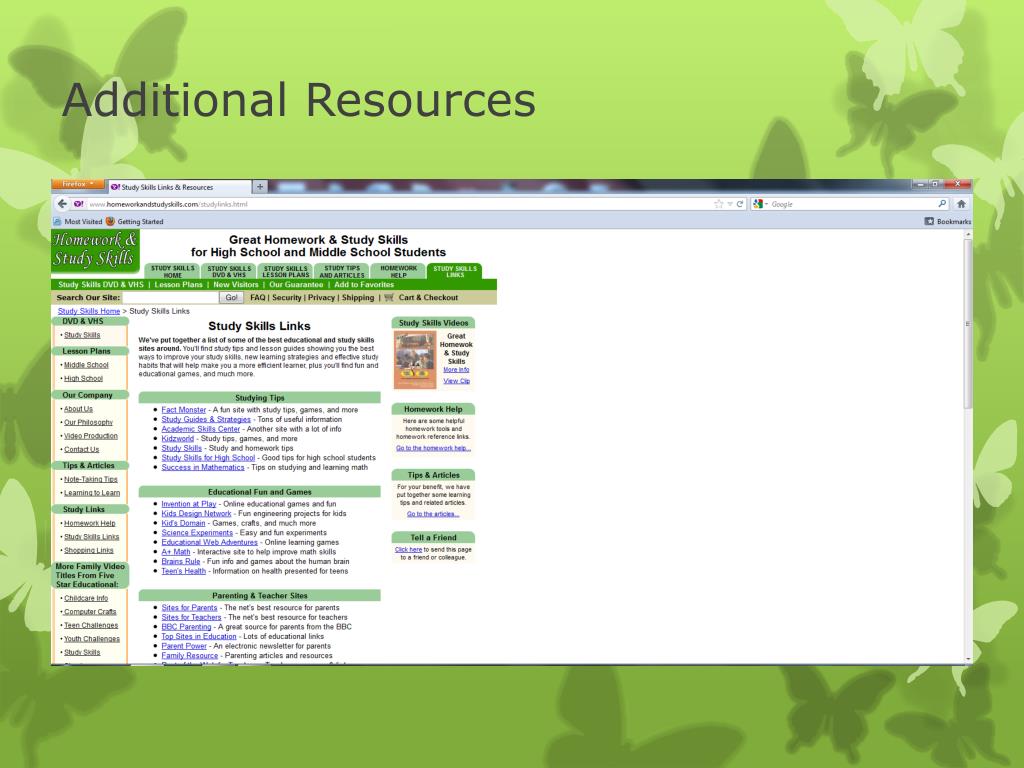The image size is (1024, 768).
Task: Select the Study Skills Home tab
Action: pyautogui.click(x=172, y=272)
